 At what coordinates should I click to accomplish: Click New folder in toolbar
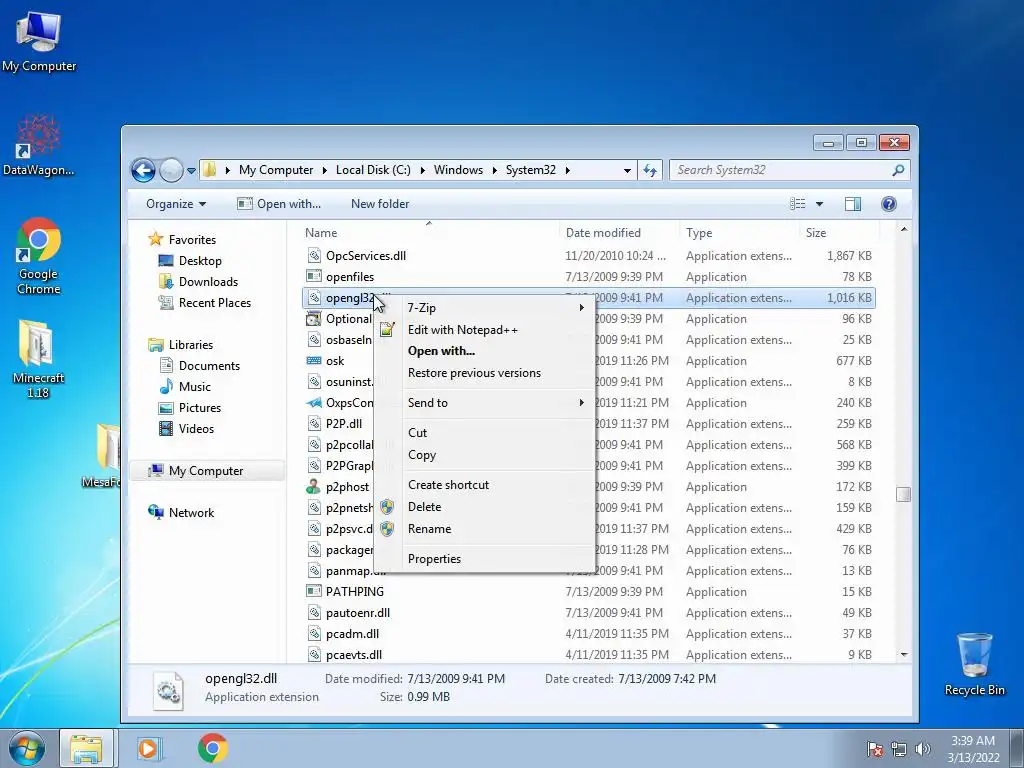(x=380, y=204)
